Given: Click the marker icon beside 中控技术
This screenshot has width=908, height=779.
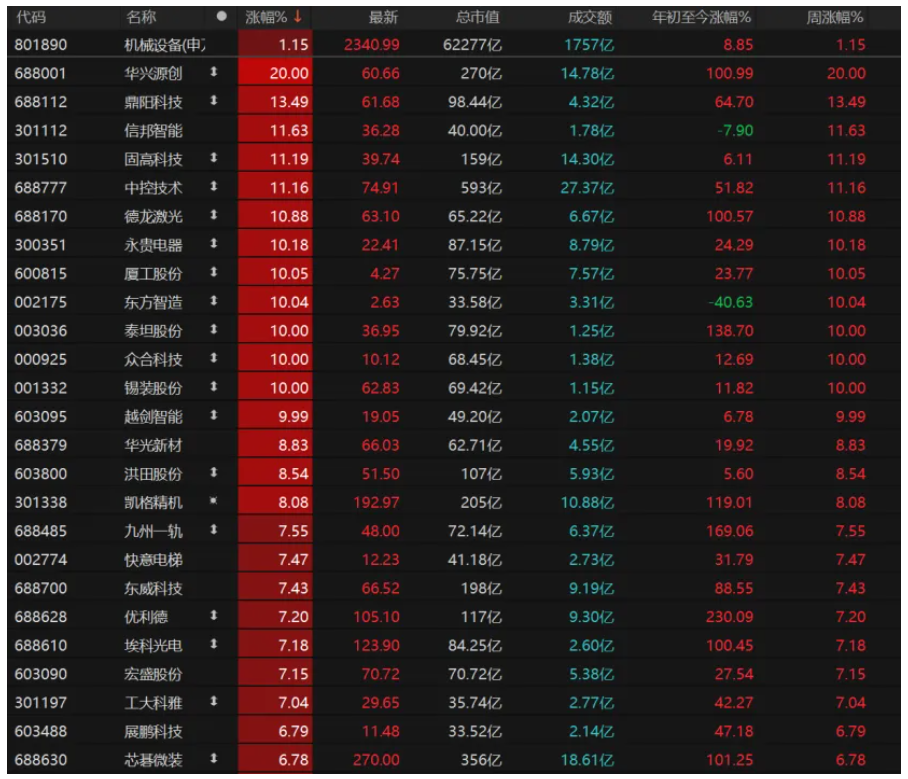Looking at the screenshot, I should pyautogui.click(x=213, y=187).
